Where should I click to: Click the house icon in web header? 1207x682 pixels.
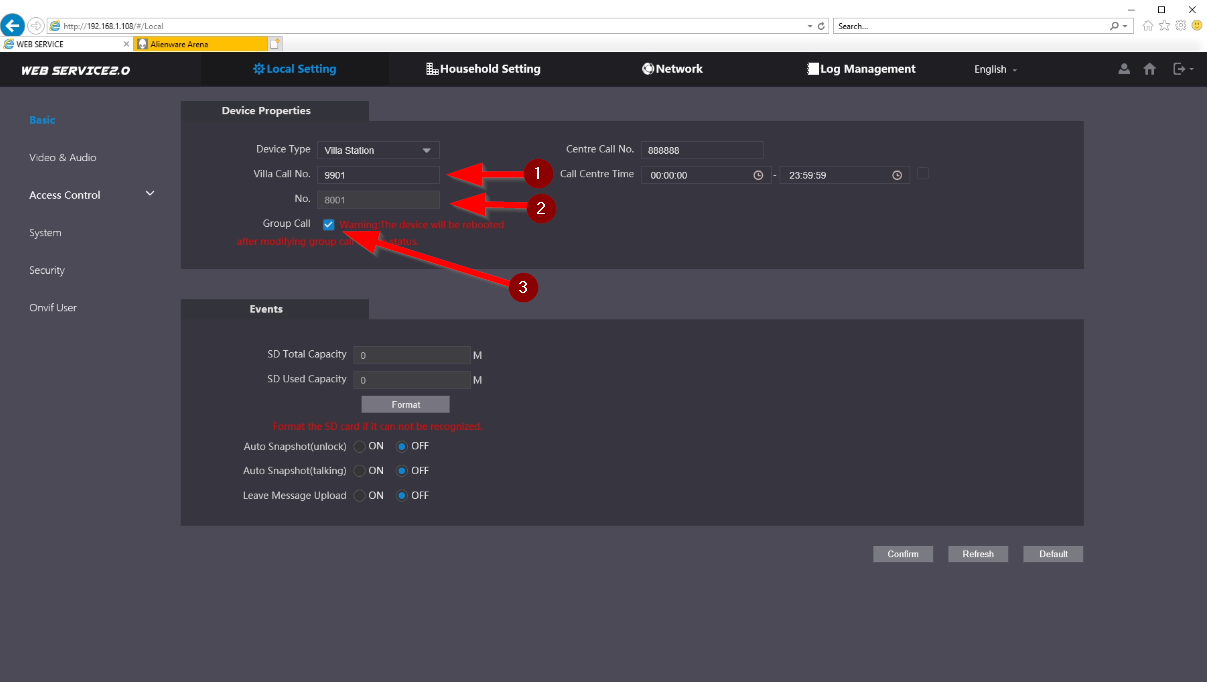(x=1150, y=69)
